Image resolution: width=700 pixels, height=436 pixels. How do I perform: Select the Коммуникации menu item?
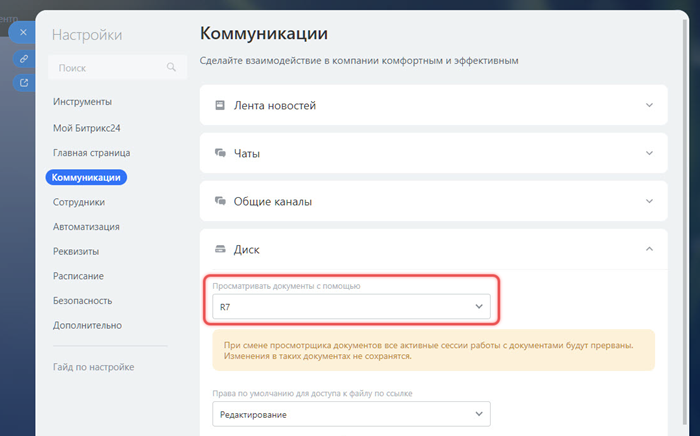86,177
